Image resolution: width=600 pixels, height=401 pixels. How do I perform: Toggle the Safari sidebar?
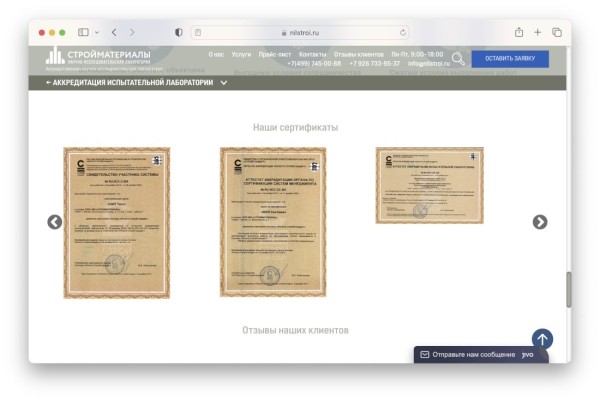click(x=83, y=32)
